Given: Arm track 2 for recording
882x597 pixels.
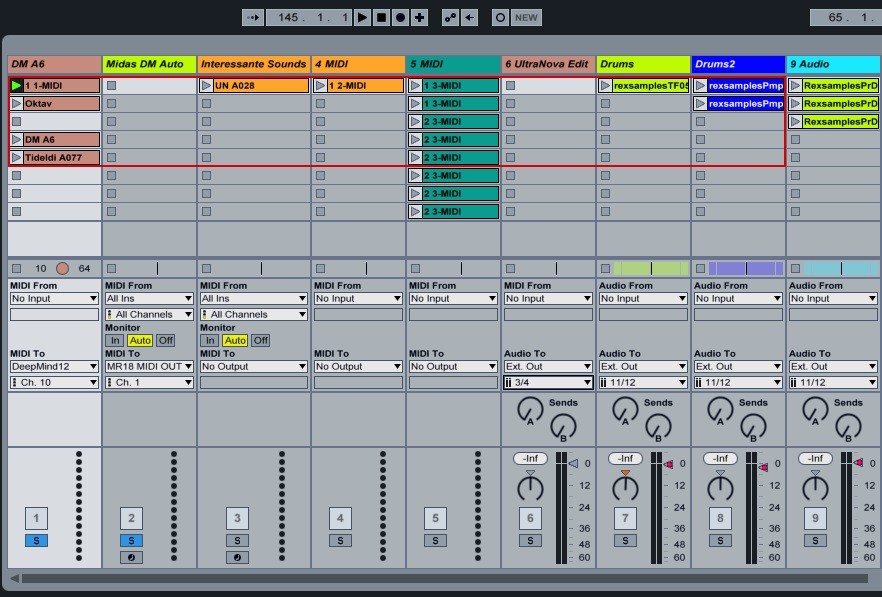Looking at the screenshot, I should 131,558.
